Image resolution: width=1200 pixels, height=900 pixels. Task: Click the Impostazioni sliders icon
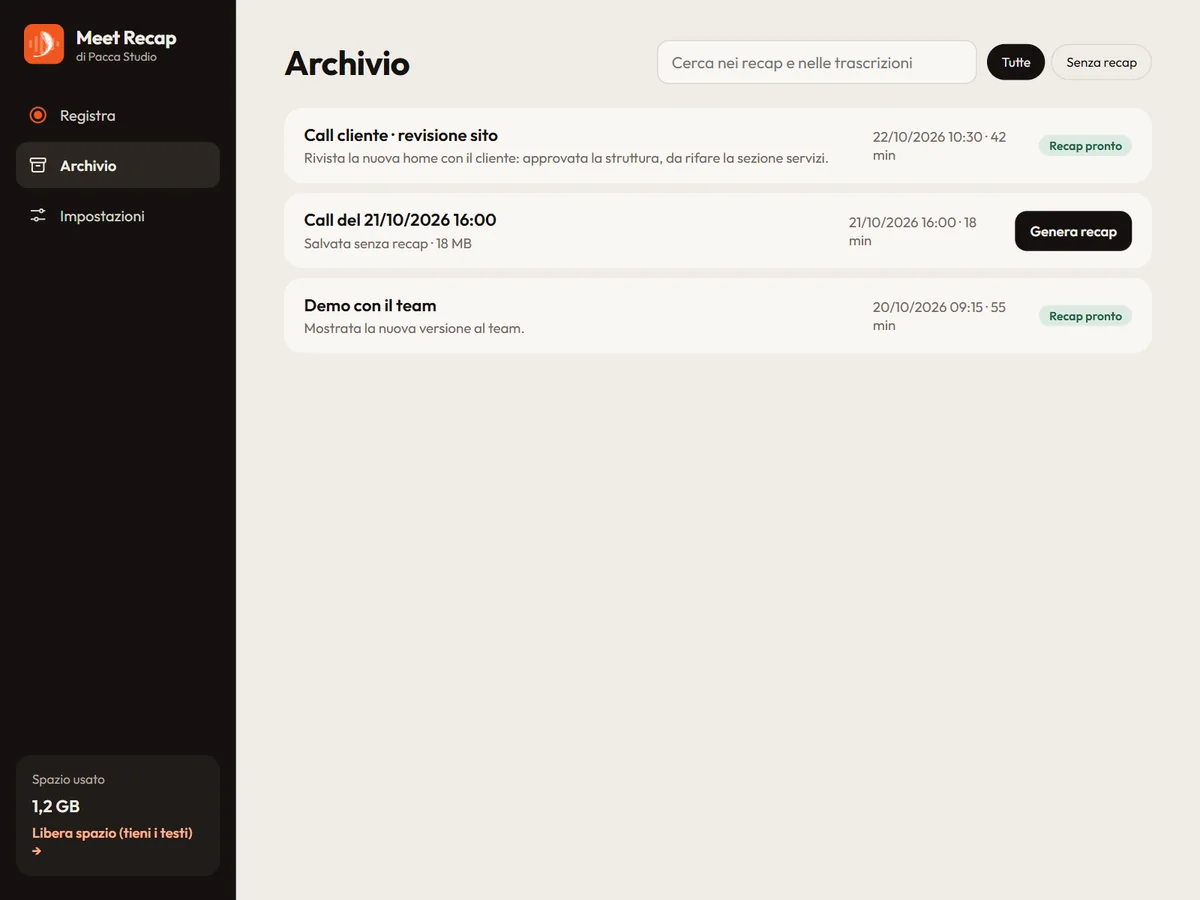click(38, 215)
